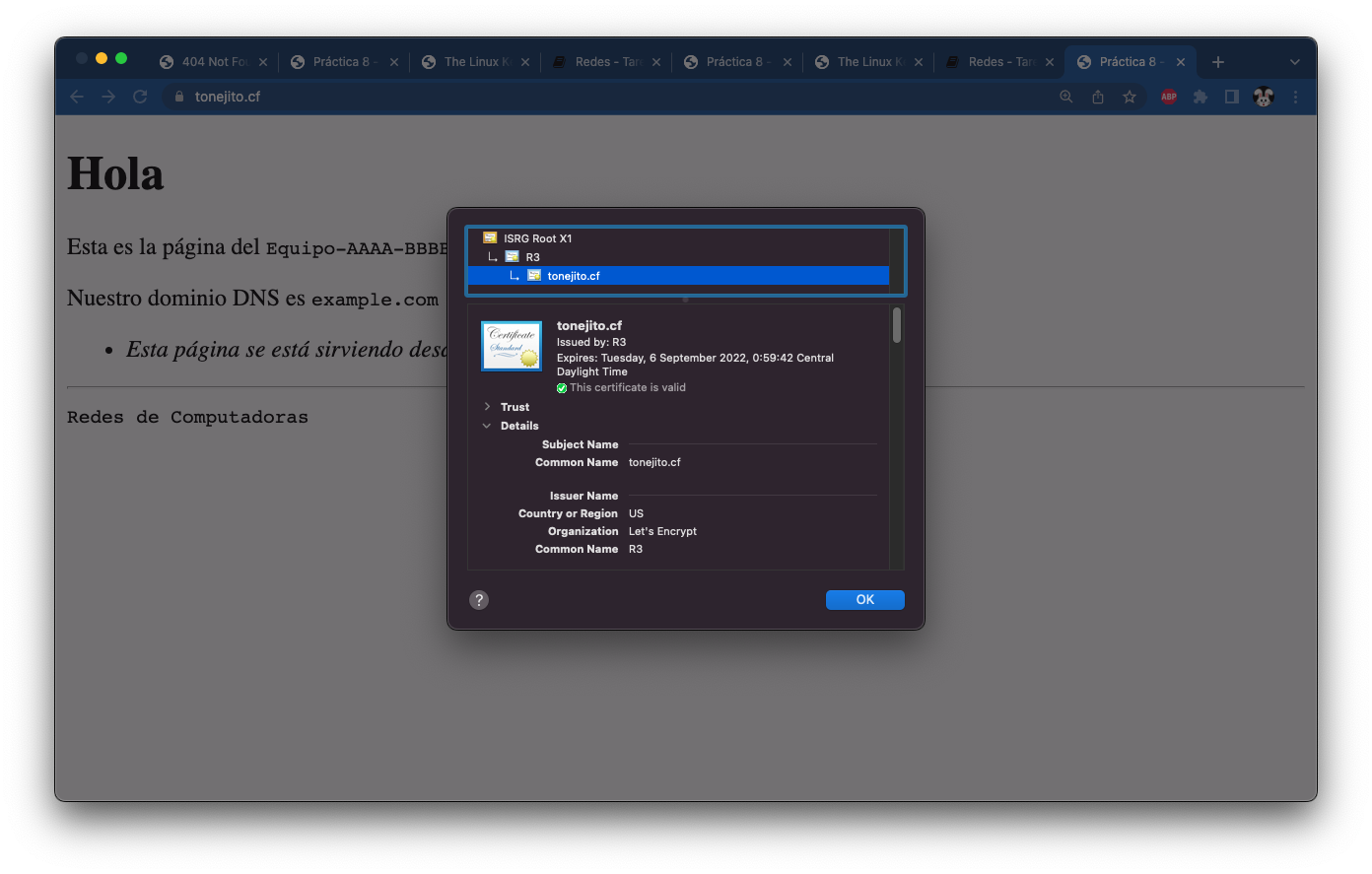The width and height of the screenshot is (1372, 874).
Task: Click the browser reload icon
Action: (x=140, y=97)
